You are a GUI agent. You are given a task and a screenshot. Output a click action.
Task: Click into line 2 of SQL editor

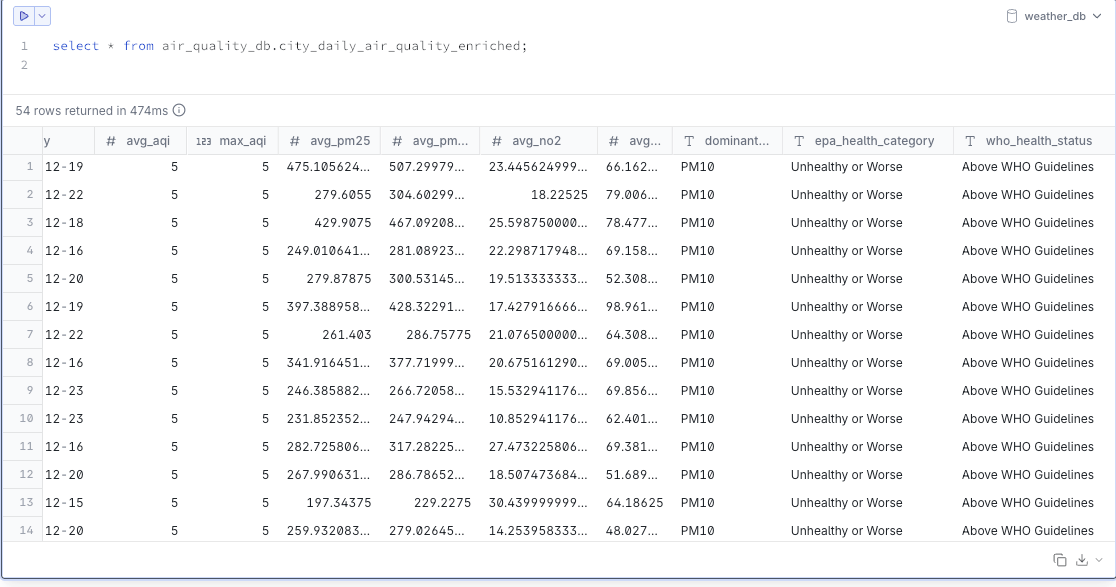click(x=300, y=65)
